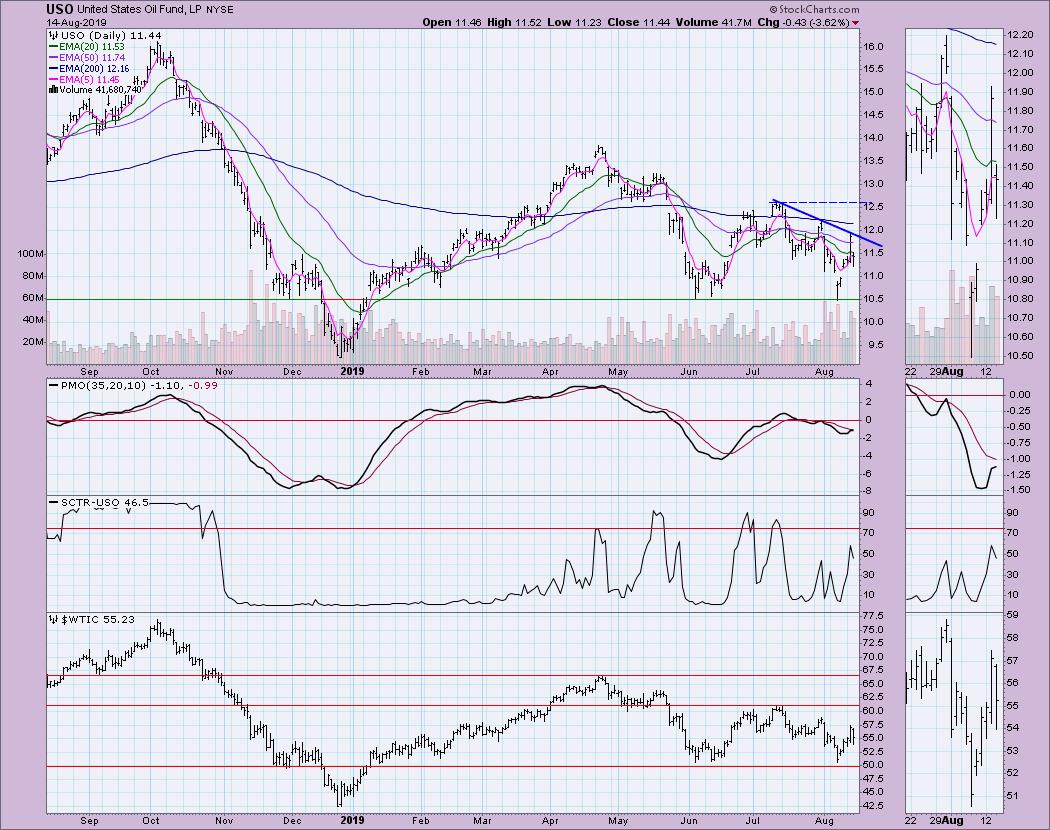Click the $WTIC legend icon
1050x830 pixels.
[x=54, y=620]
